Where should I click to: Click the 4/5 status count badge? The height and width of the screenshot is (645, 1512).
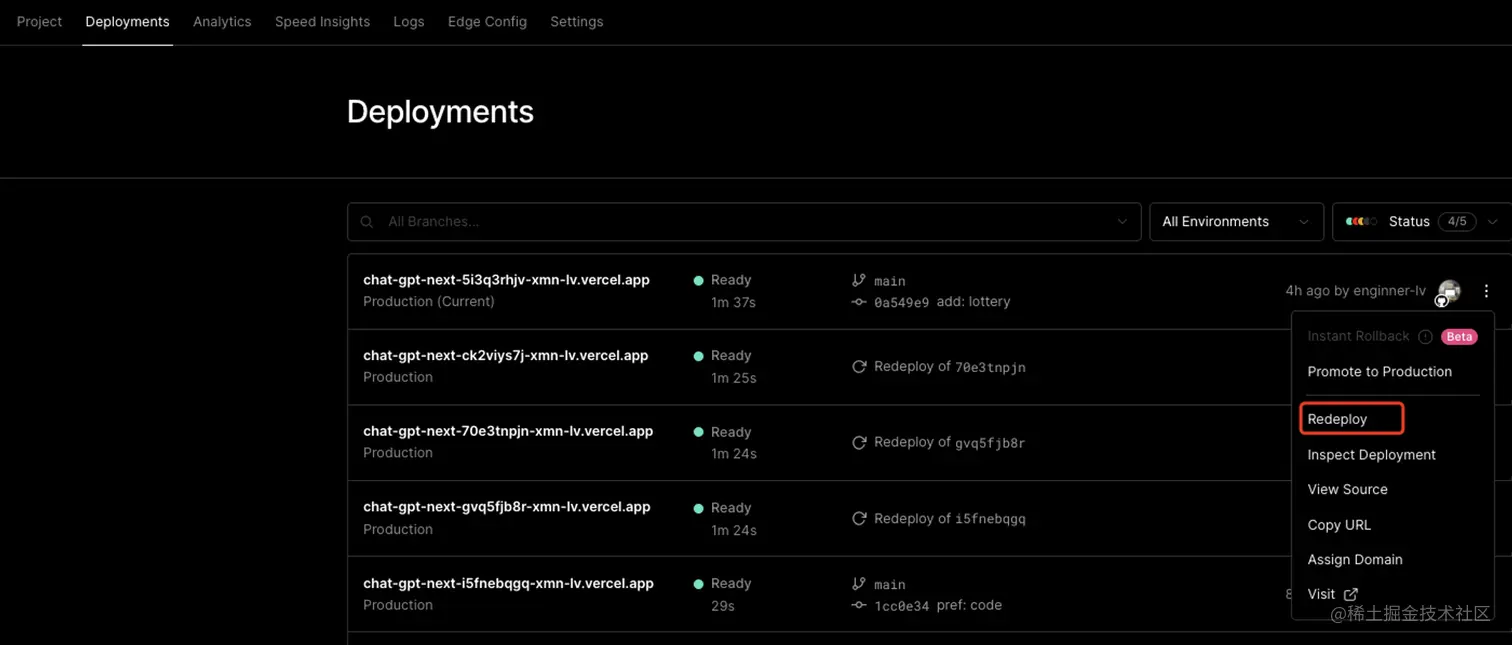point(1457,222)
